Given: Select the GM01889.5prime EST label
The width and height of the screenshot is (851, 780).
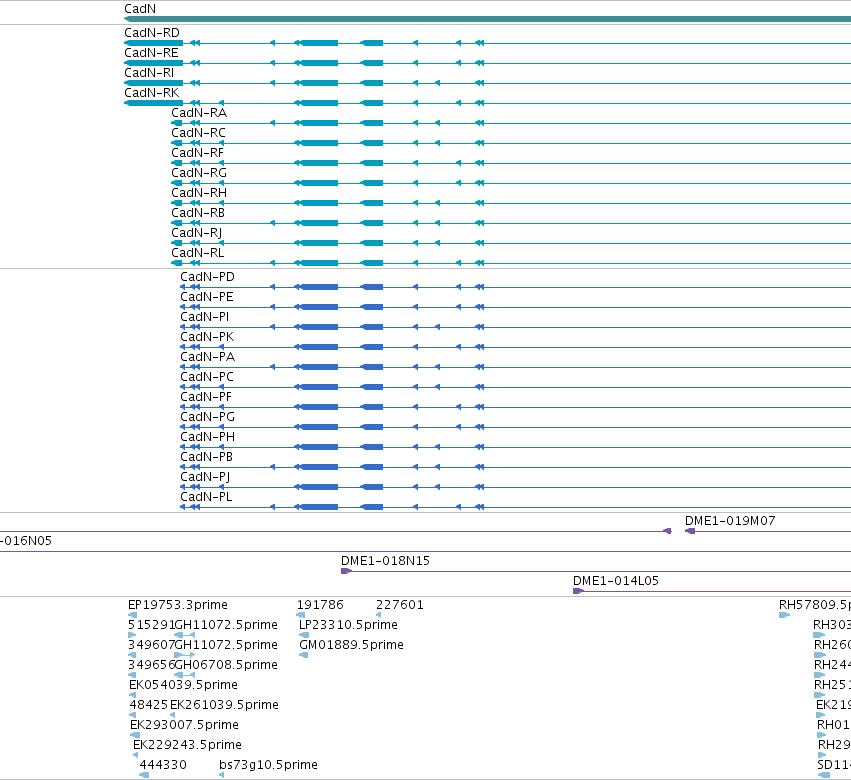Looking at the screenshot, I should (x=352, y=645).
